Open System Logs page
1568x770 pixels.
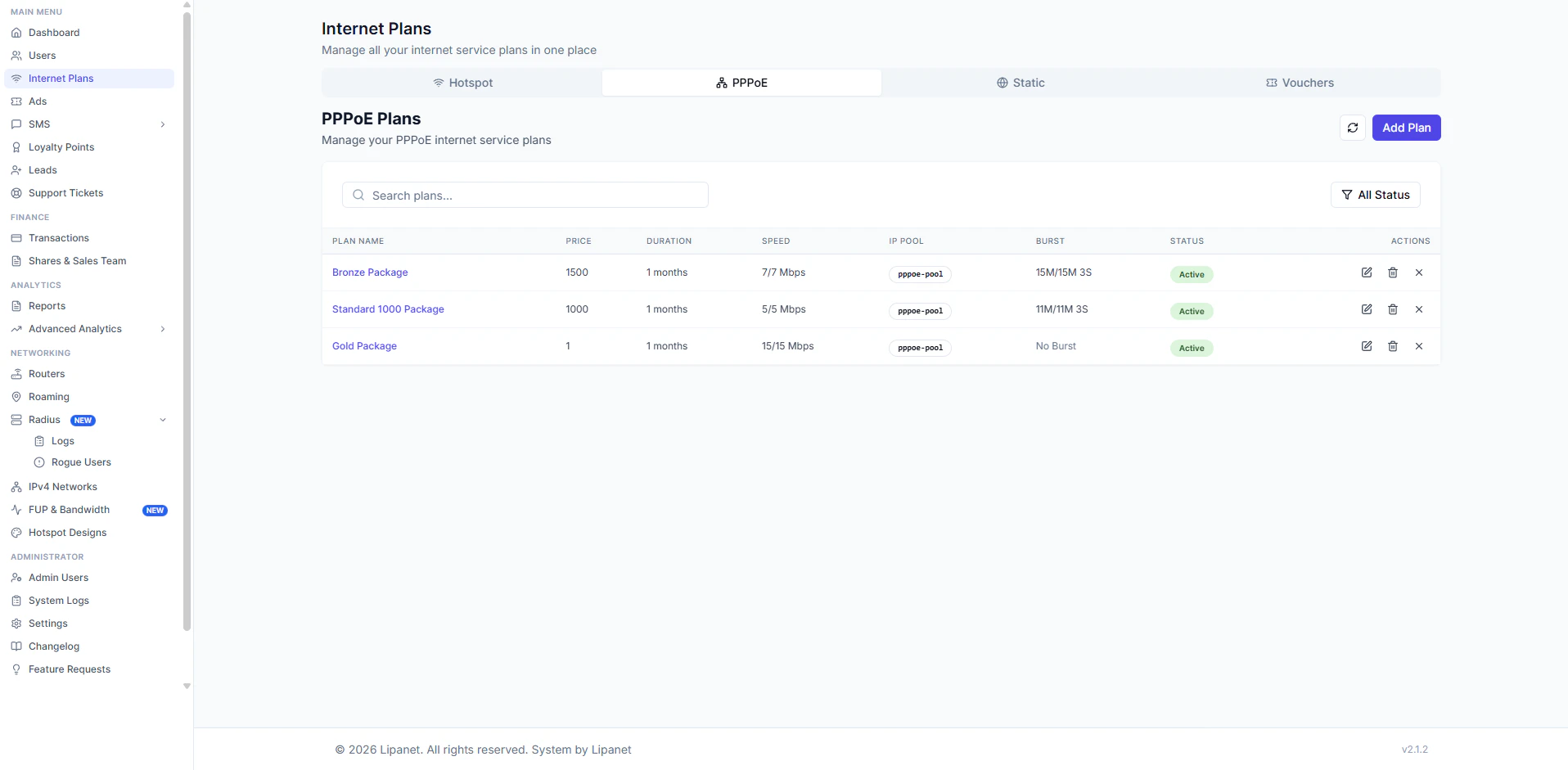tap(89, 601)
